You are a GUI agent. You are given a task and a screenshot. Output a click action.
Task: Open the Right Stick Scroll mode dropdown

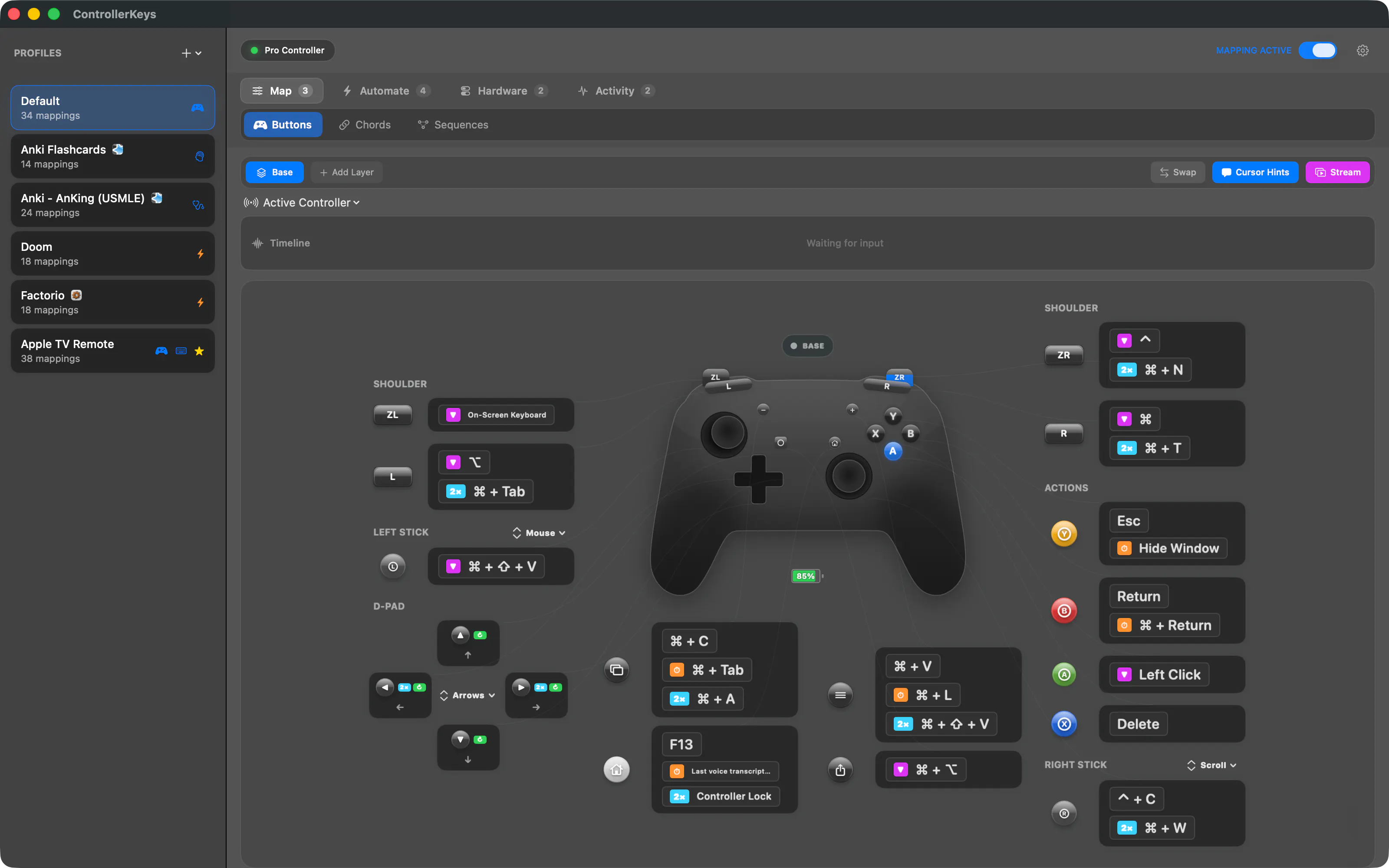coord(1211,765)
